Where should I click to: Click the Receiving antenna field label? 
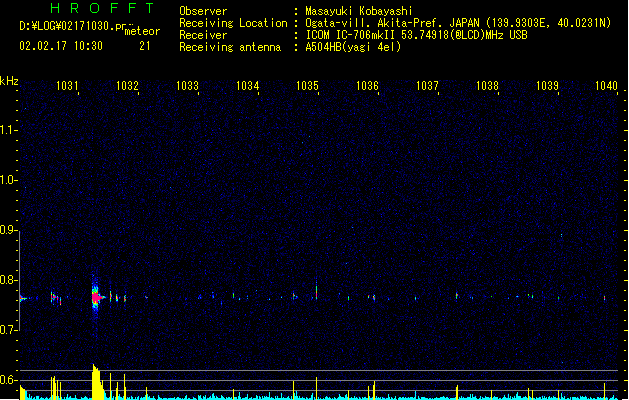pos(230,47)
